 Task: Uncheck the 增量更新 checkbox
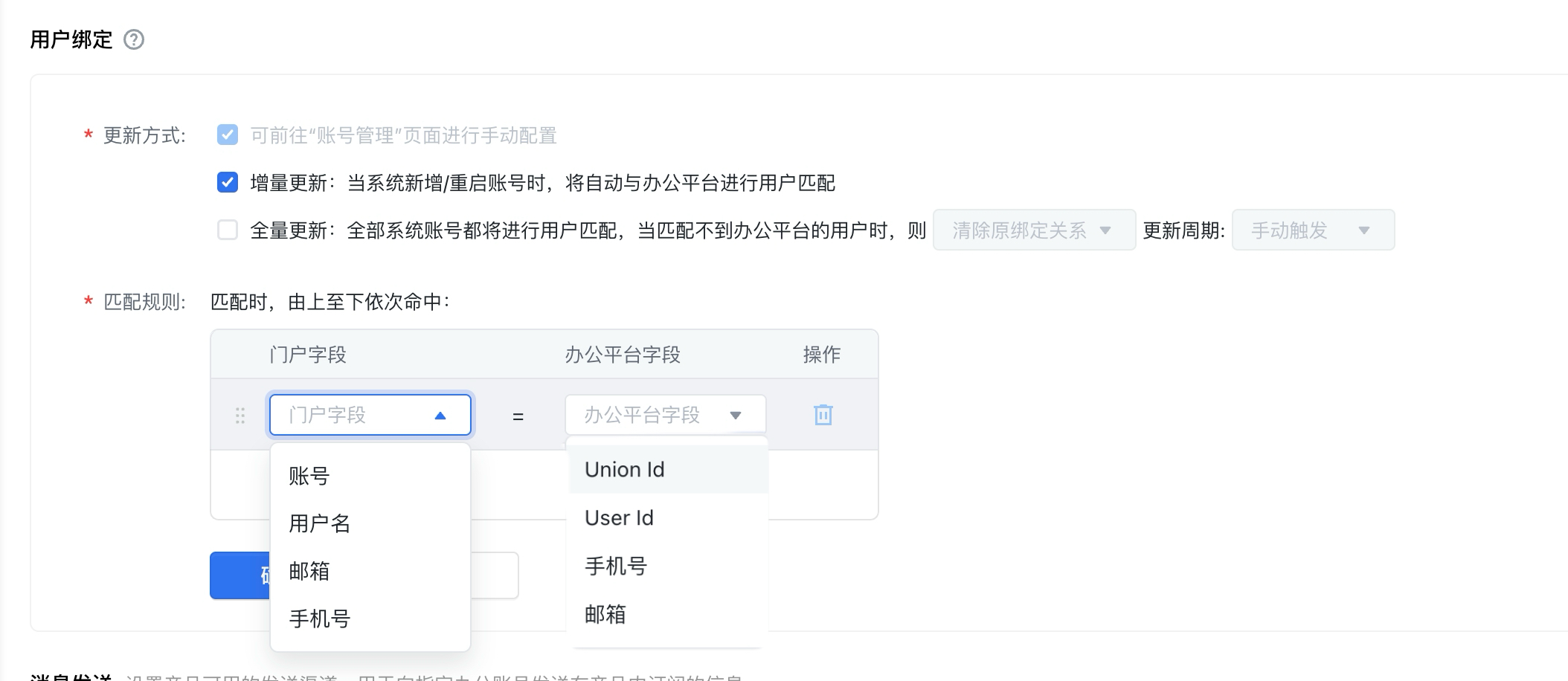pos(228,183)
